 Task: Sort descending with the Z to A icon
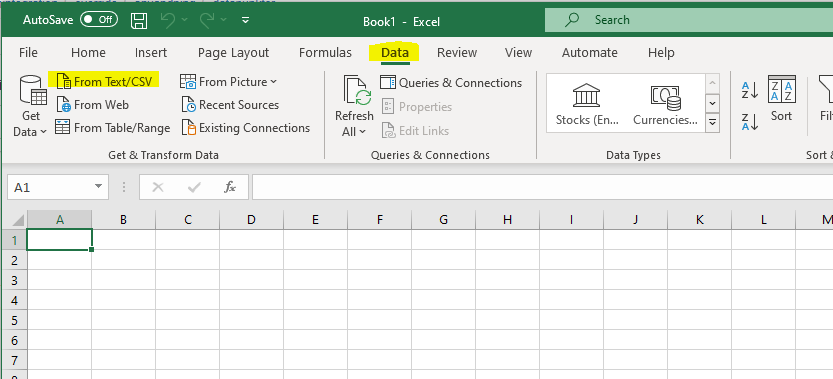pyautogui.click(x=750, y=122)
